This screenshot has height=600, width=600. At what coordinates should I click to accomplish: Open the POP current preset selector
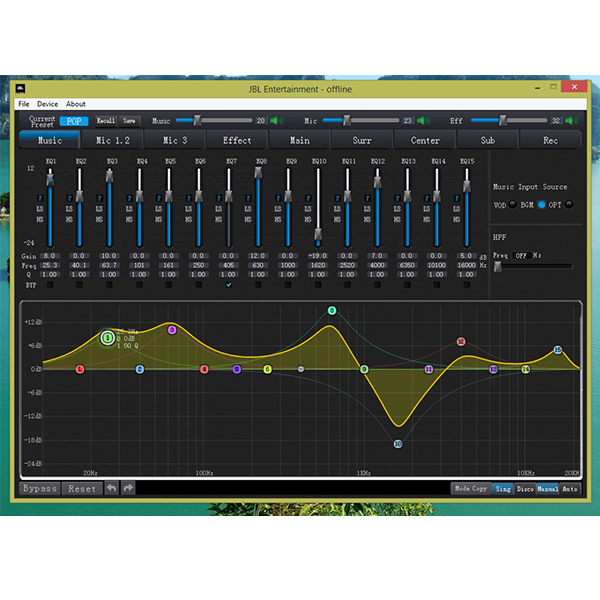pyautogui.click(x=73, y=121)
